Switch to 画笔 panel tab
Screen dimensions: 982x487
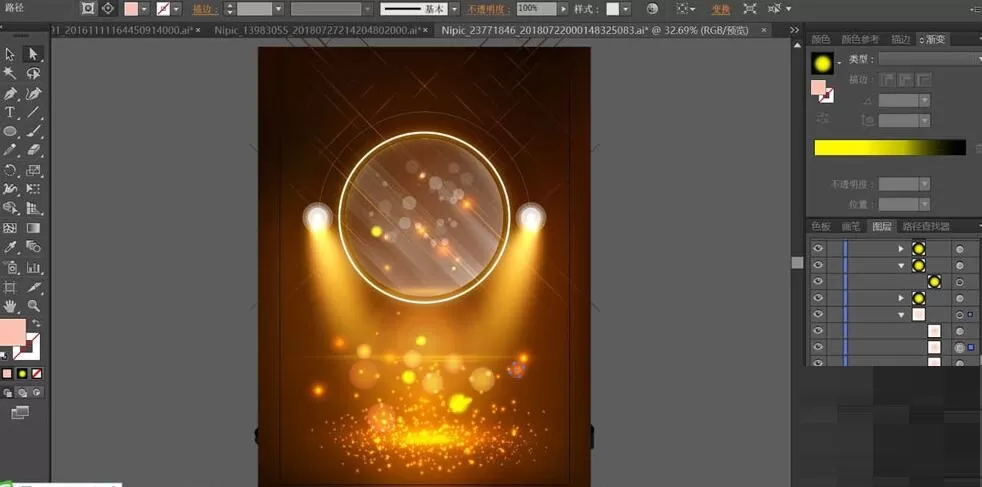[x=851, y=226]
